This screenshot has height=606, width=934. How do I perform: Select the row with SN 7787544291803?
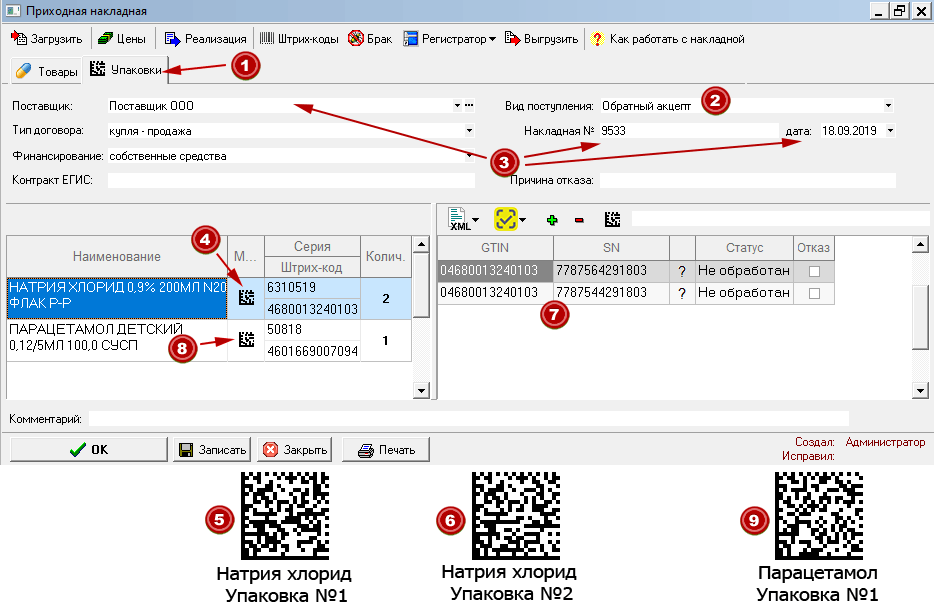click(x=636, y=293)
